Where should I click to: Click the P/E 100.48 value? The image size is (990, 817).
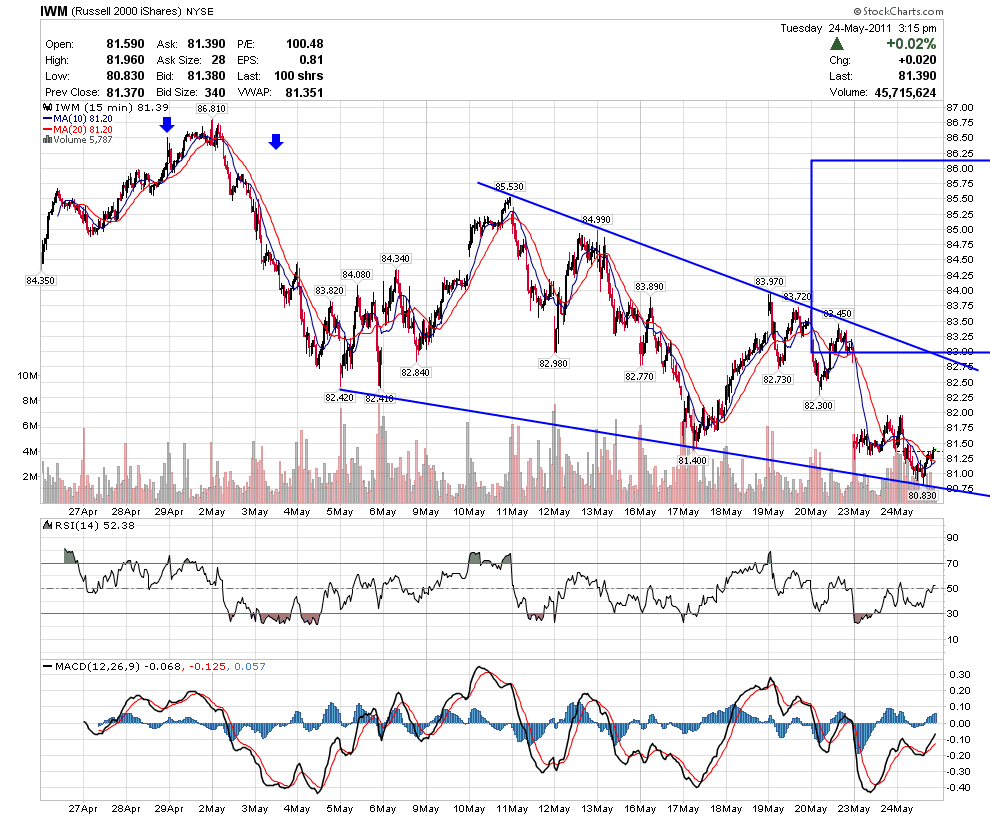(x=304, y=44)
